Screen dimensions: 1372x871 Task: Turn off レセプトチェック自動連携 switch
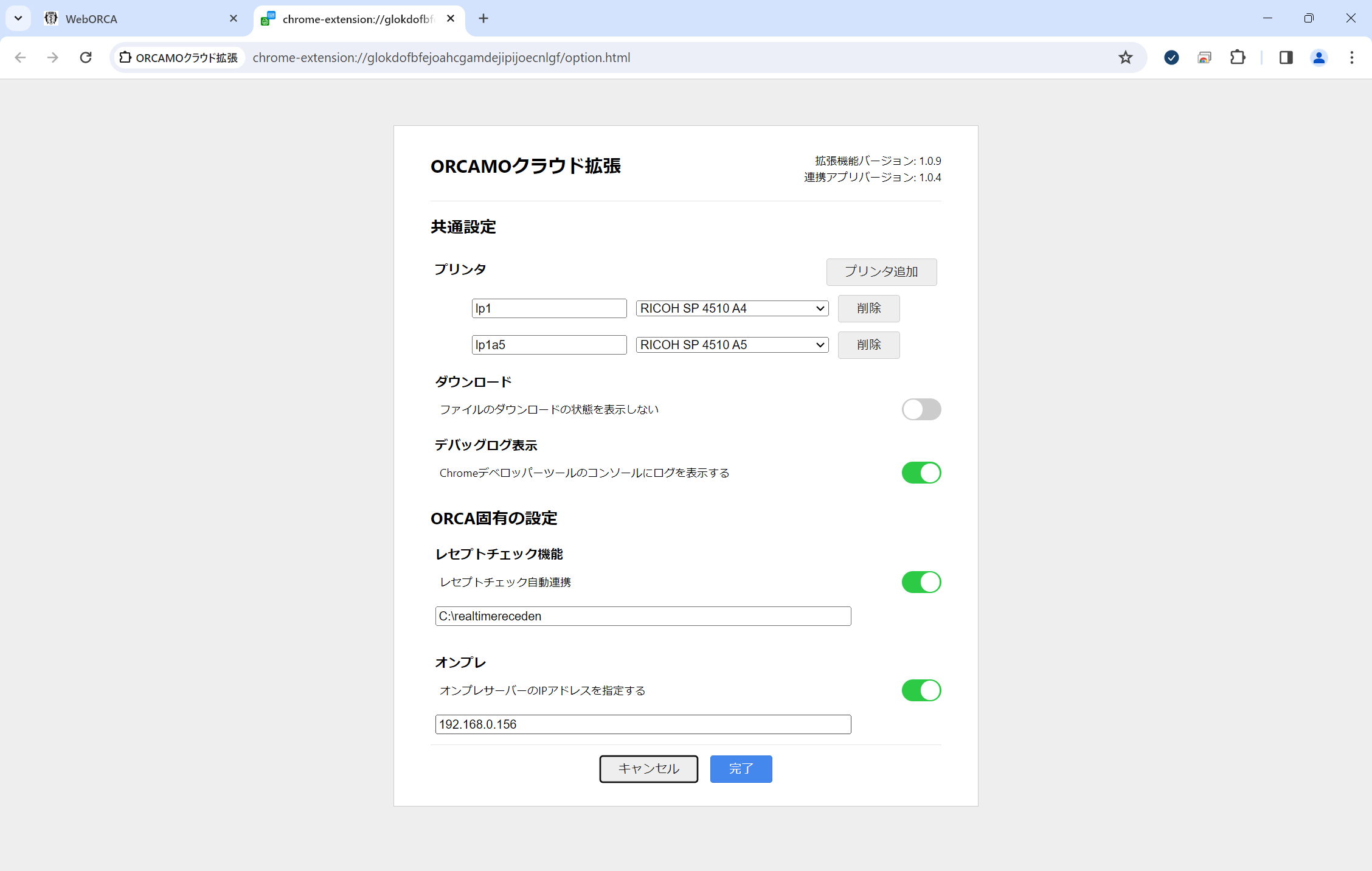tap(921, 582)
